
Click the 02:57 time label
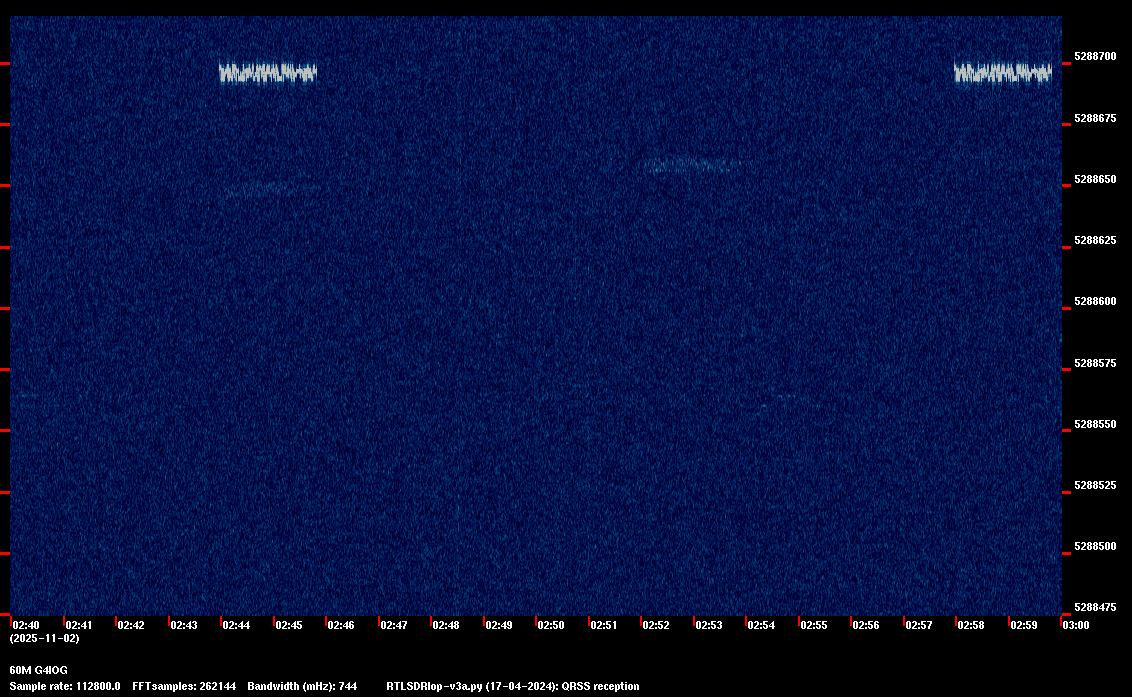[x=918, y=625]
